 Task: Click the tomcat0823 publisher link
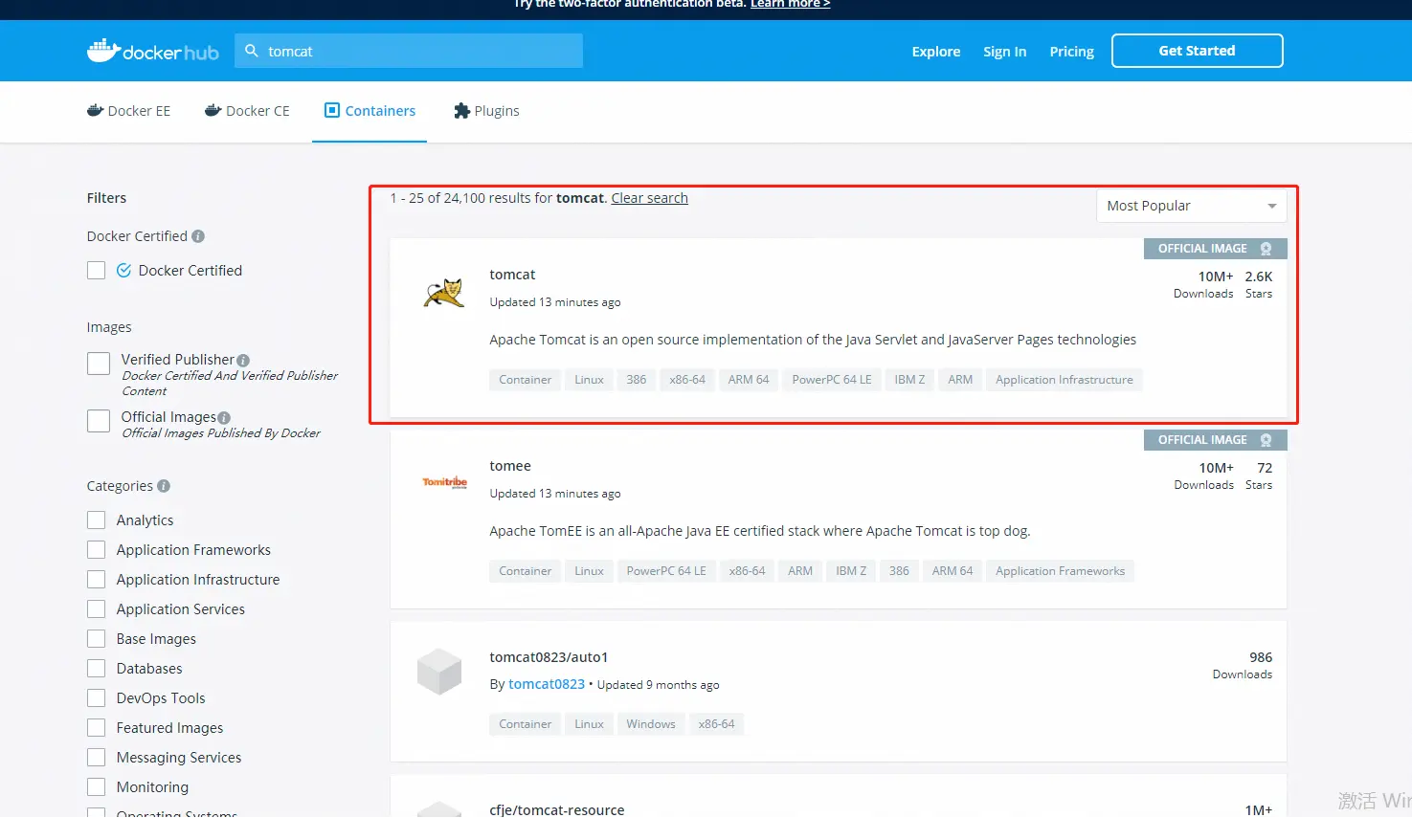click(546, 684)
